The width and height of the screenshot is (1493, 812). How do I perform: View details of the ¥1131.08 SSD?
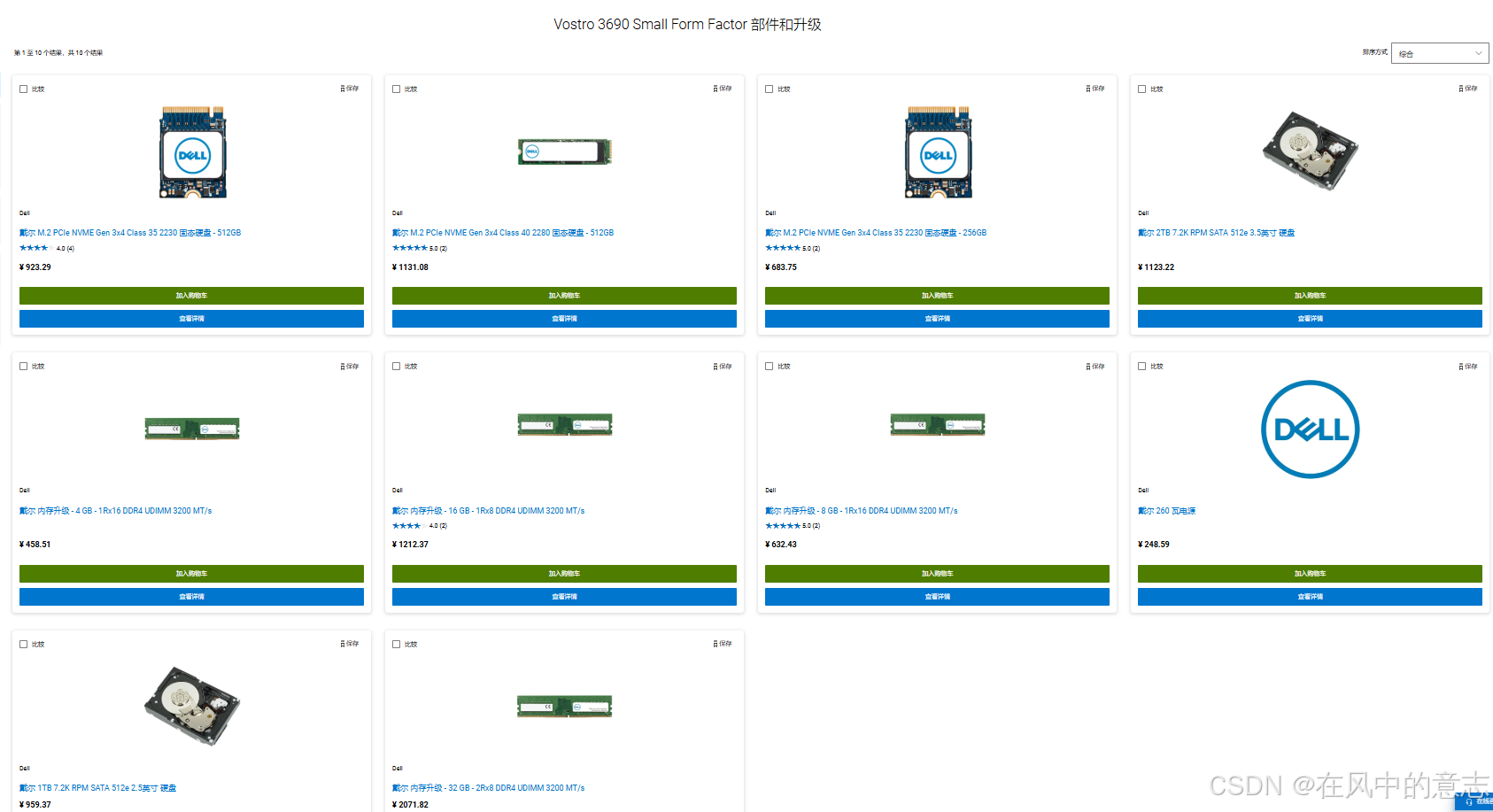(x=564, y=319)
